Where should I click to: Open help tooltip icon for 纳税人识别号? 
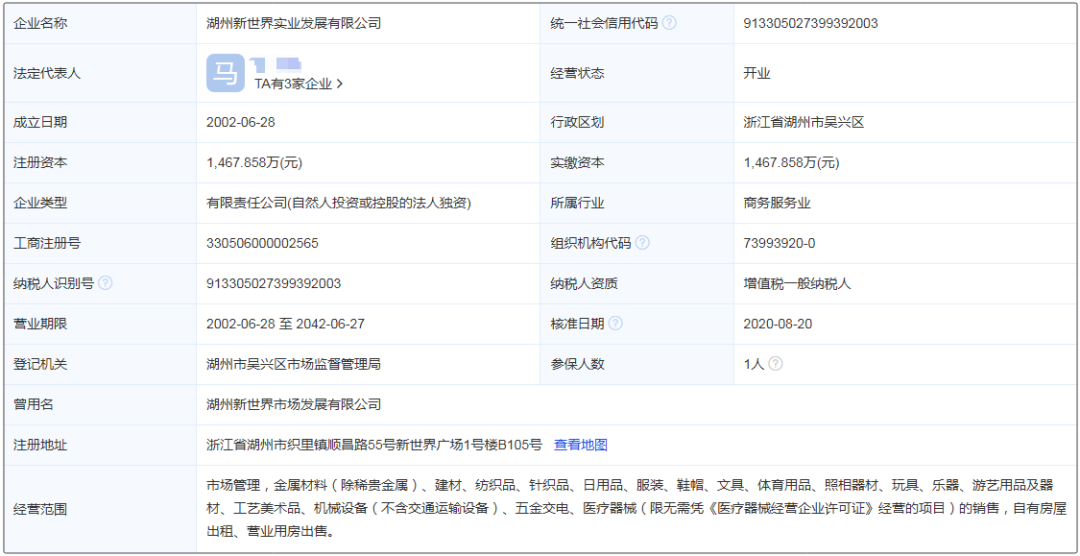click(x=105, y=283)
